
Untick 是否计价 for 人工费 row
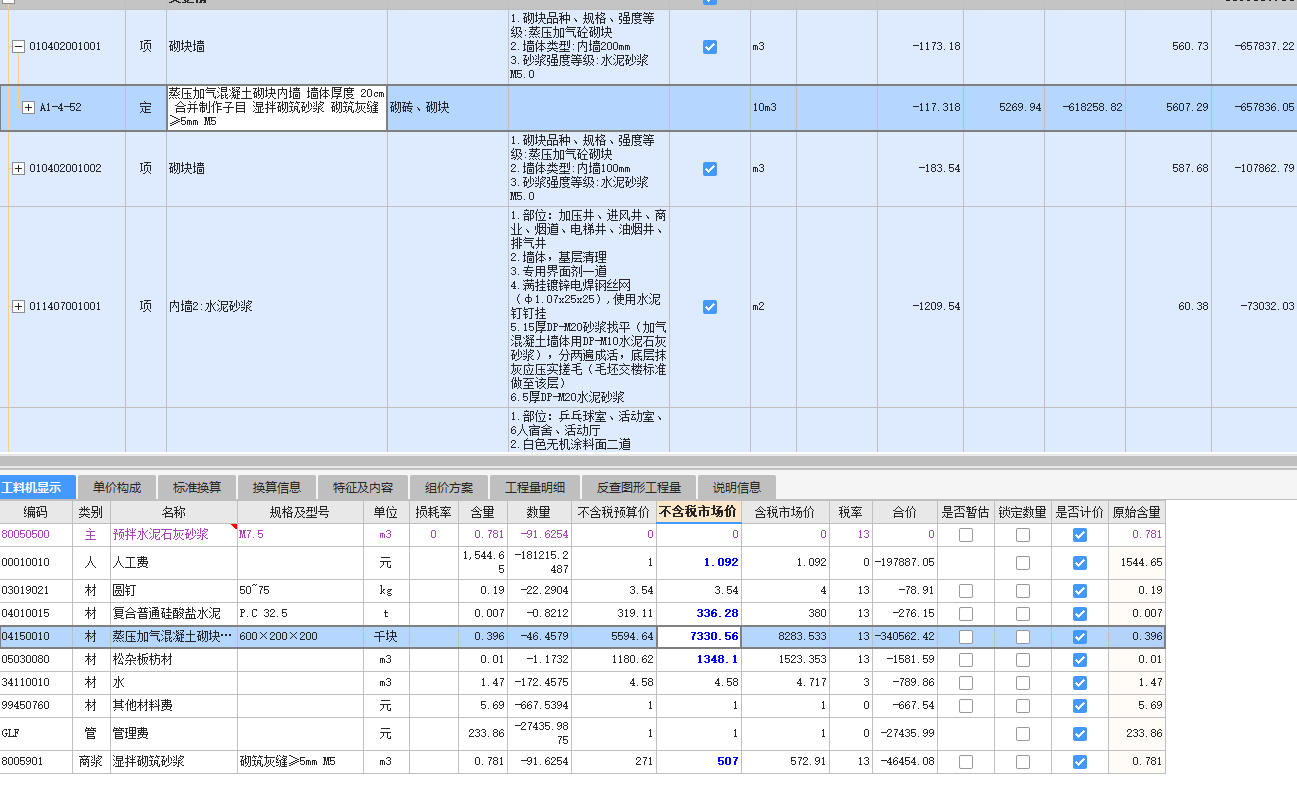1080,563
